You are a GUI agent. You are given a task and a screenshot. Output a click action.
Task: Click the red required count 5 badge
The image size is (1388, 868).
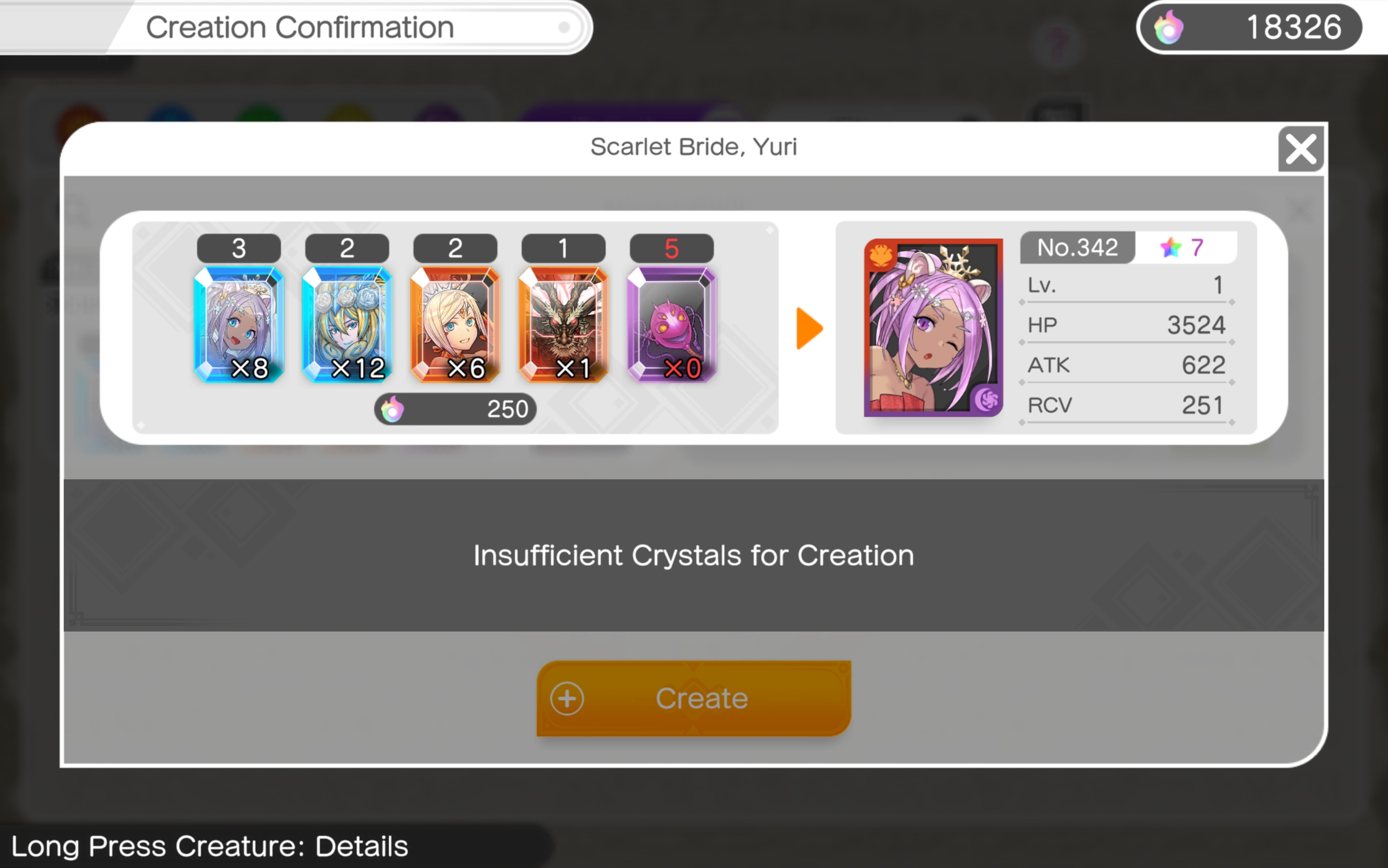tap(672, 249)
